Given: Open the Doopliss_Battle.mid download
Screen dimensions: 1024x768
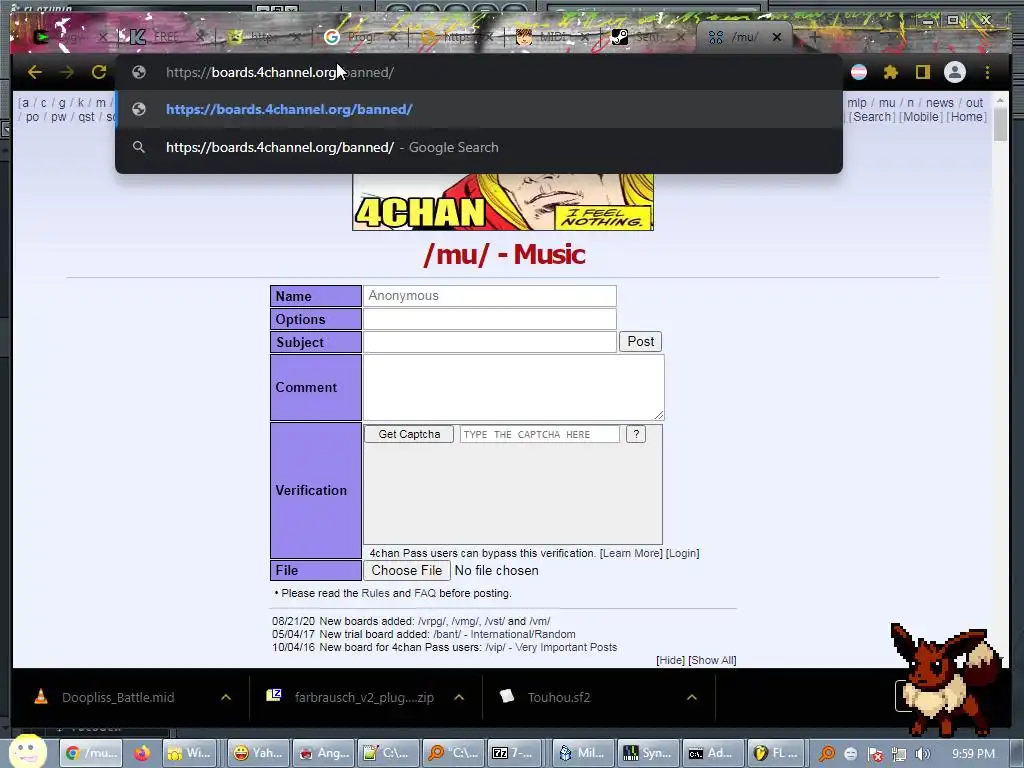Looking at the screenshot, I should click(118, 697).
